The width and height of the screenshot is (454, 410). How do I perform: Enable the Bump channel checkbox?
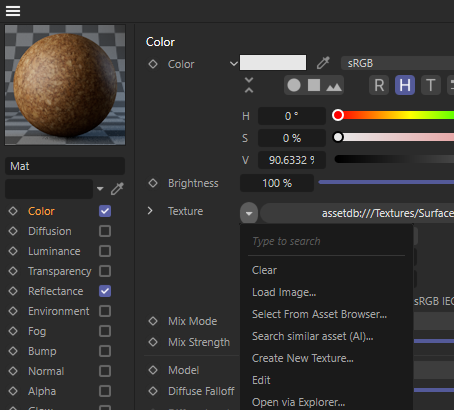[105, 351]
